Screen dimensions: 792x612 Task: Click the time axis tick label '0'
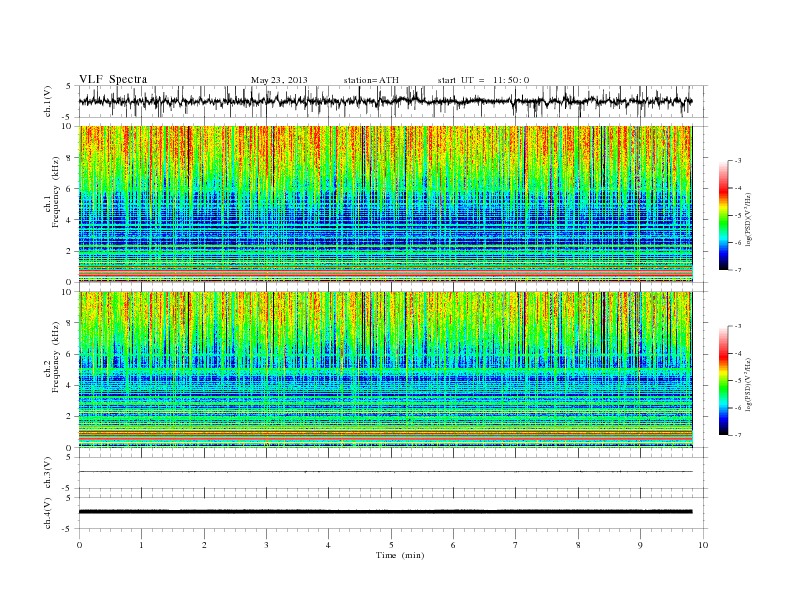point(79,545)
